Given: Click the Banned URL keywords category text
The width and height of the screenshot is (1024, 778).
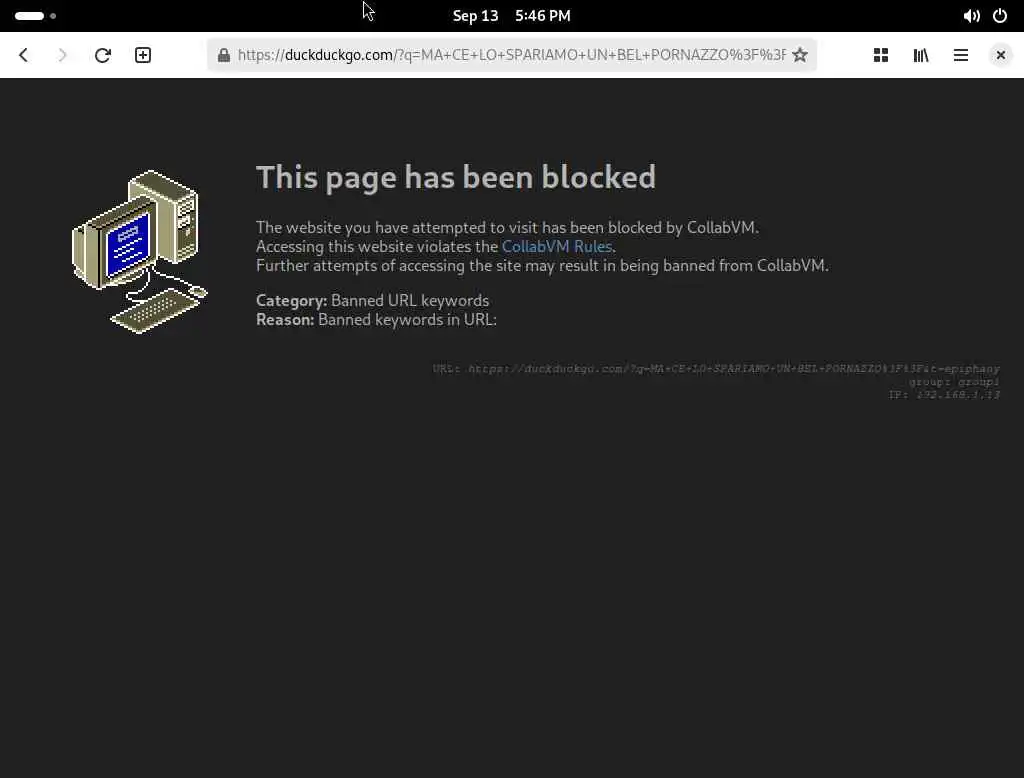Looking at the screenshot, I should pyautogui.click(x=409, y=300).
